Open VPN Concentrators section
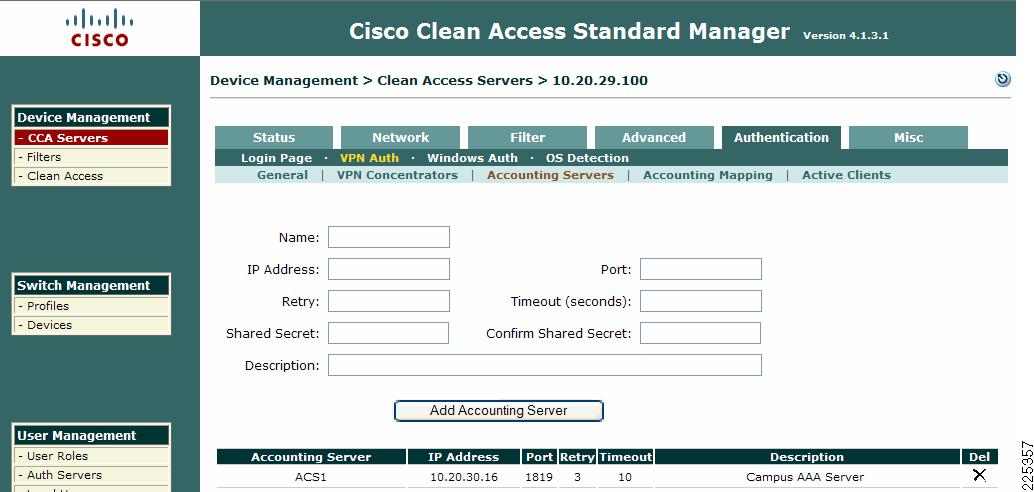 tap(397, 175)
